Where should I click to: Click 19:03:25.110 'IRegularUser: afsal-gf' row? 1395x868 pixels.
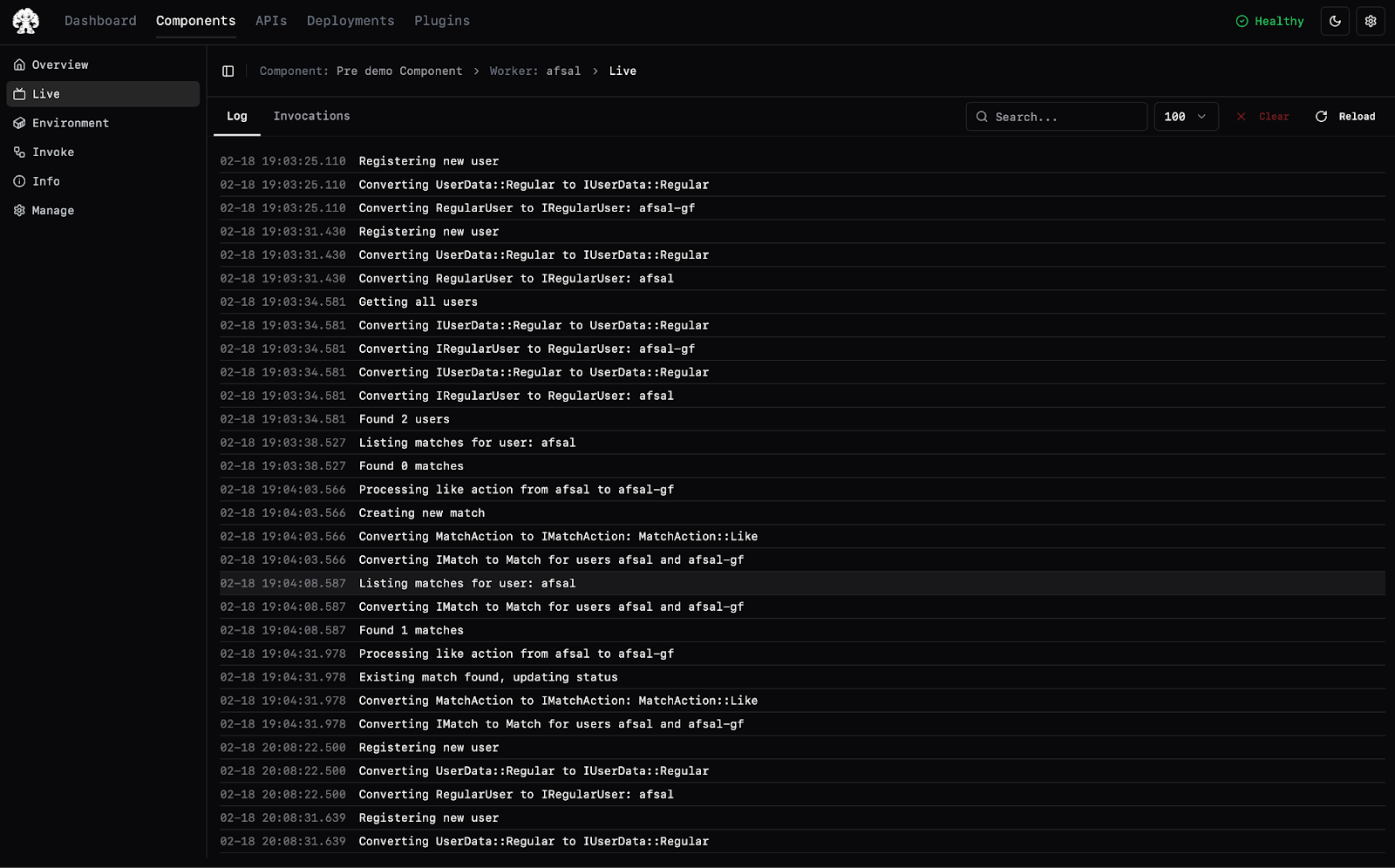pyautogui.click(x=802, y=208)
